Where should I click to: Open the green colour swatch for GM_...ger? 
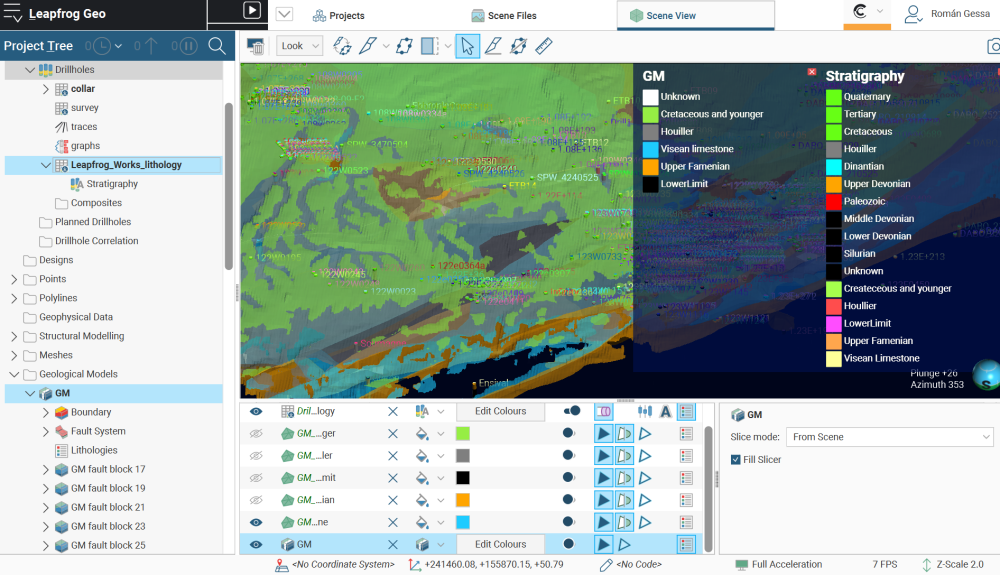463,434
